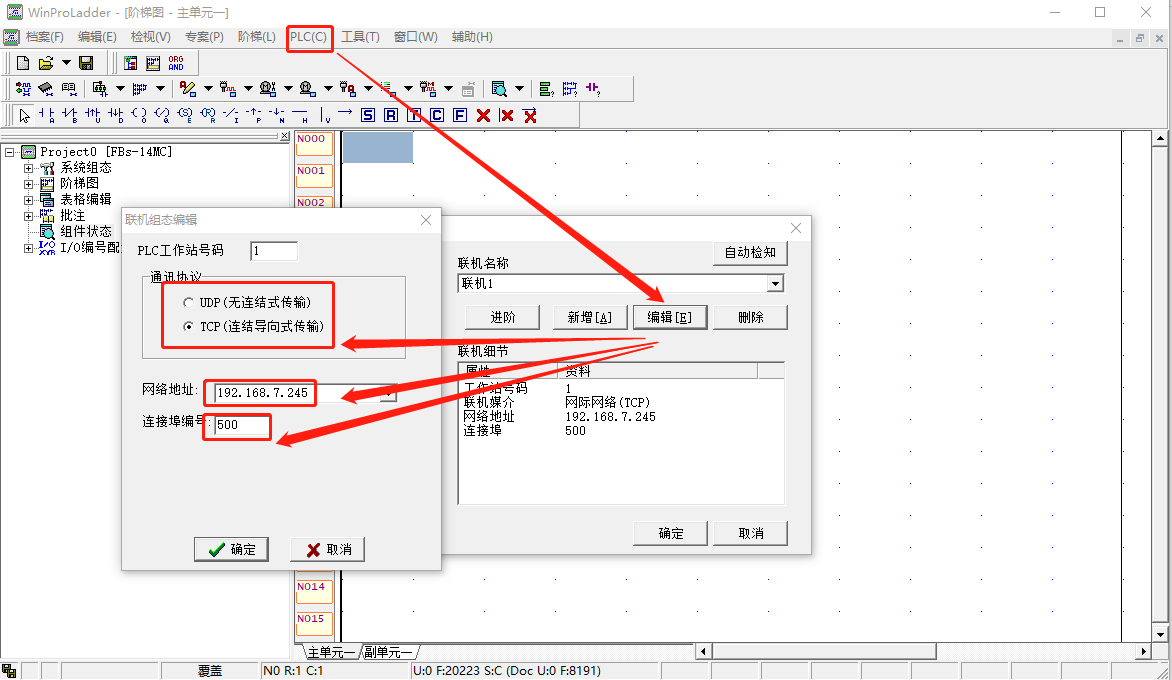Click the magnifier search toolbar icon
Screen dimensions: 1172x680
(499, 89)
